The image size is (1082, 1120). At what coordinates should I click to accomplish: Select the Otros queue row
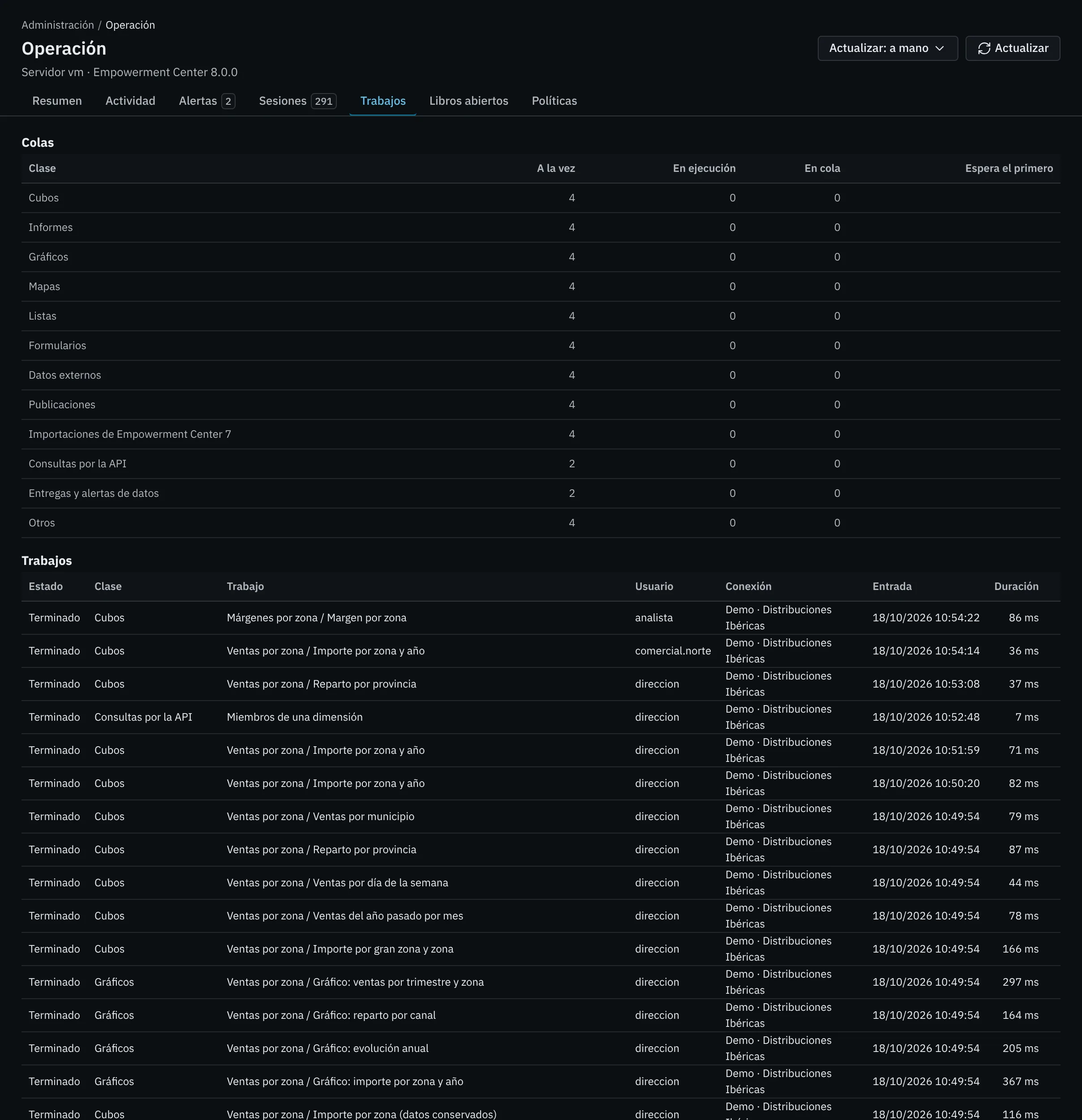pos(541,523)
